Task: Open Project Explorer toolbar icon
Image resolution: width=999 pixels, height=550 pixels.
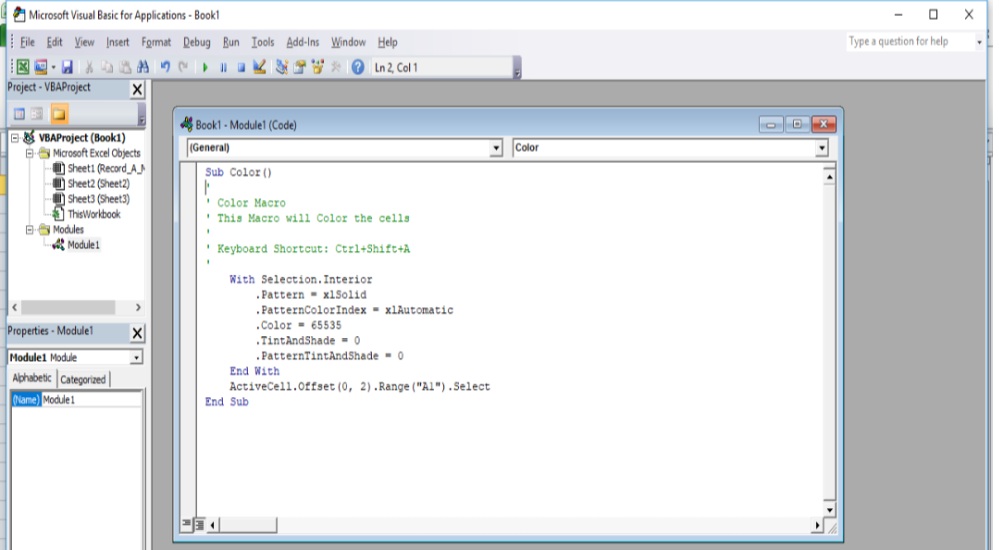Action: (282, 67)
